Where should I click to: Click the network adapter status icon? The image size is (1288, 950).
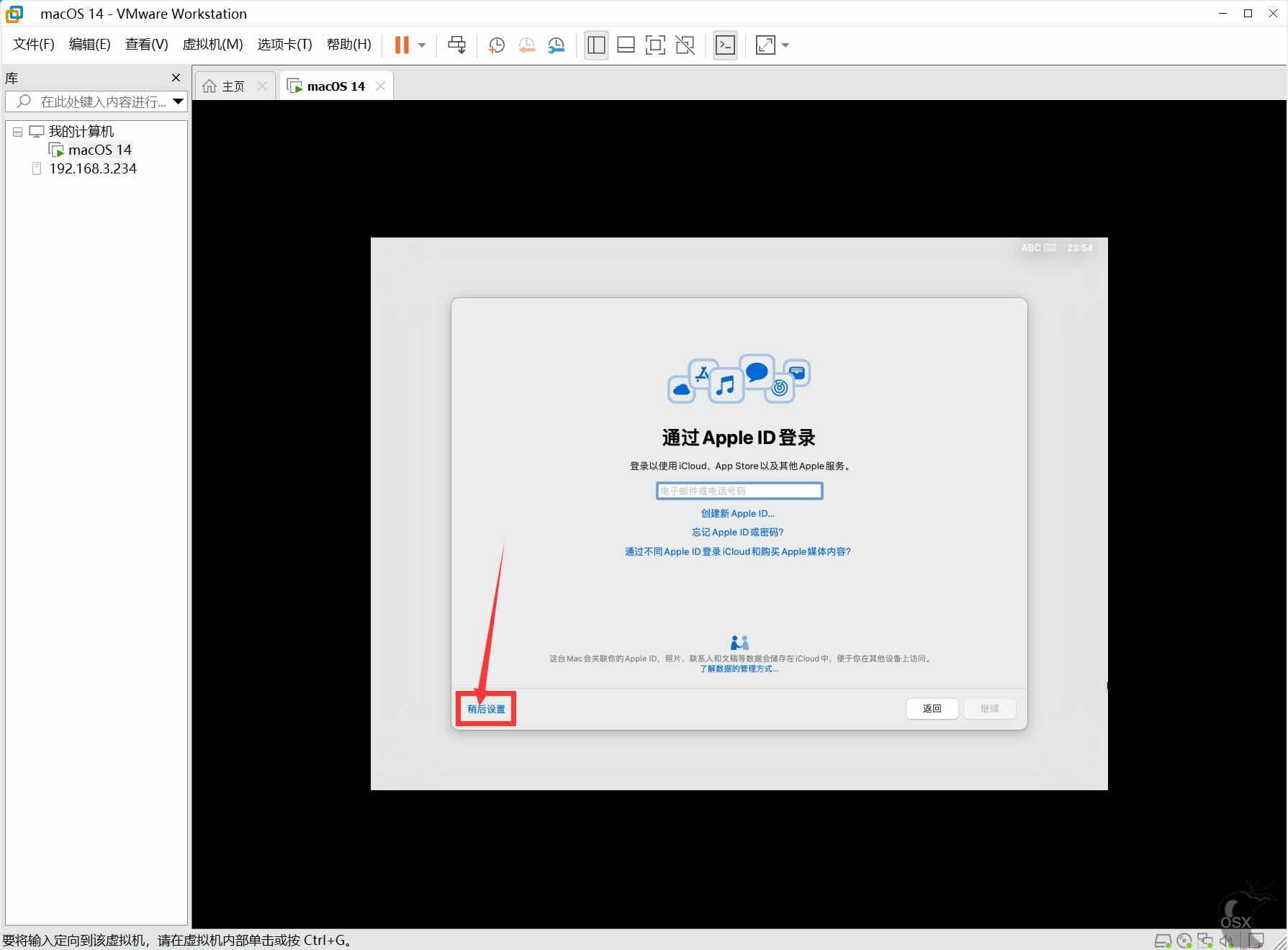pos(1205,940)
